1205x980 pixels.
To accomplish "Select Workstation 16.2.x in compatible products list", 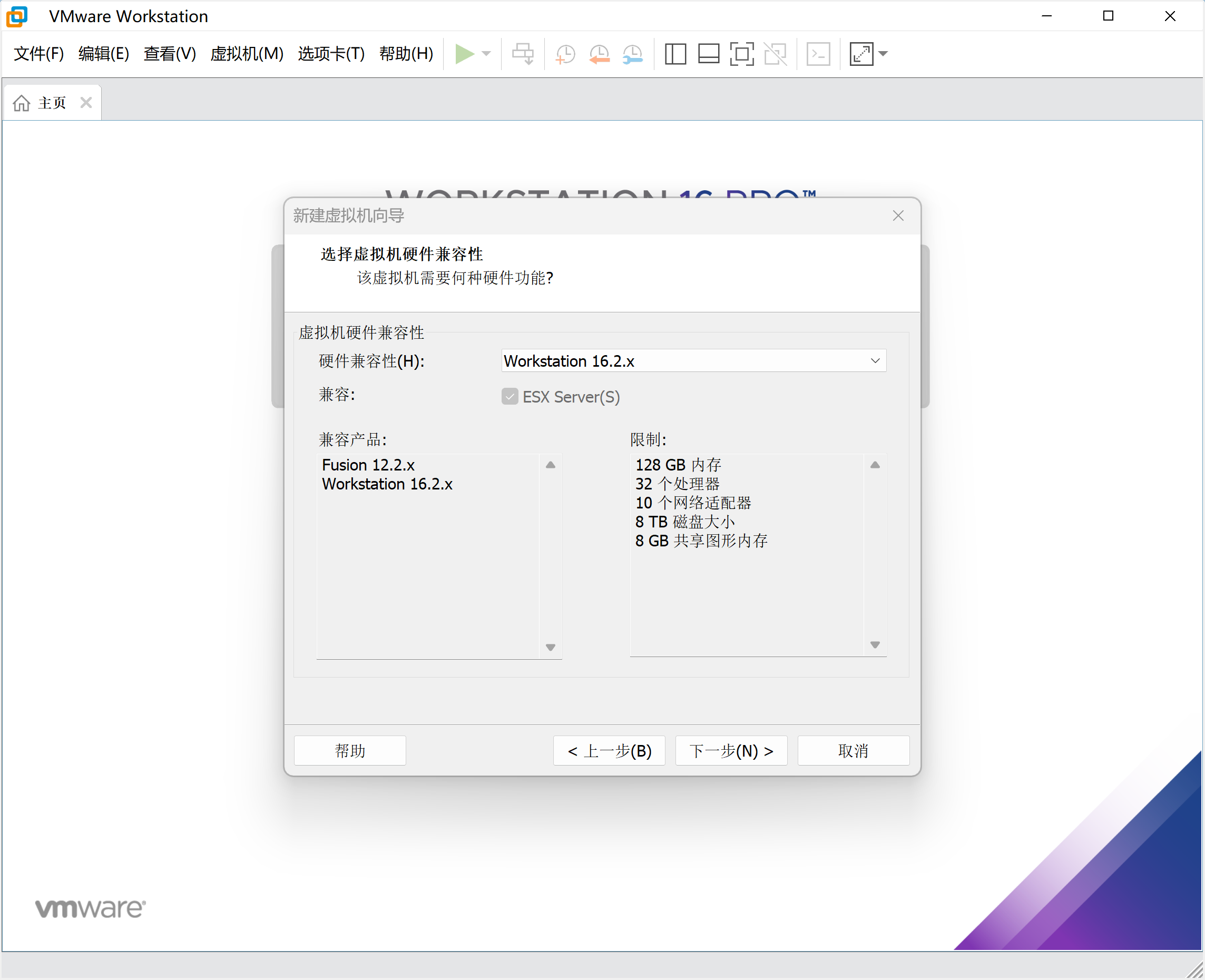I will click(x=387, y=484).
